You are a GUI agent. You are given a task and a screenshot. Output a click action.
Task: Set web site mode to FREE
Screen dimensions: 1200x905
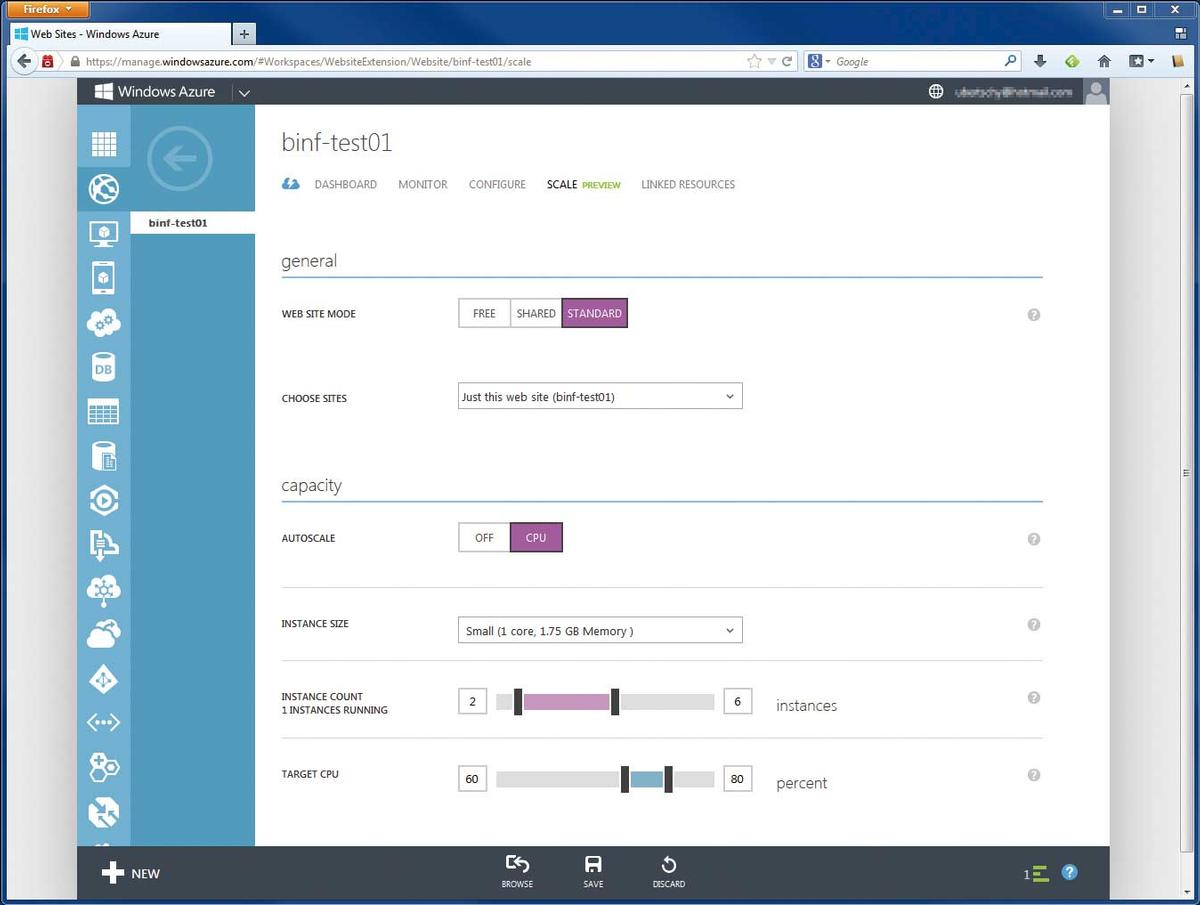point(484,314)
